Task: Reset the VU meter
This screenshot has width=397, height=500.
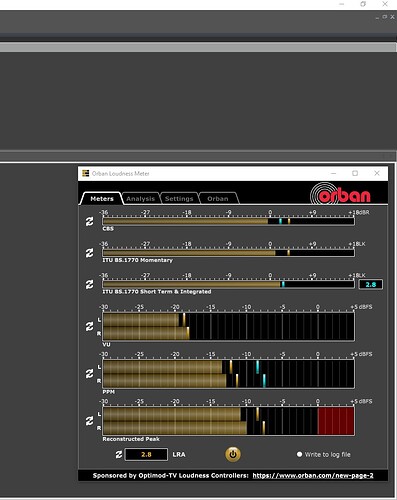Action: click(89, 326)
